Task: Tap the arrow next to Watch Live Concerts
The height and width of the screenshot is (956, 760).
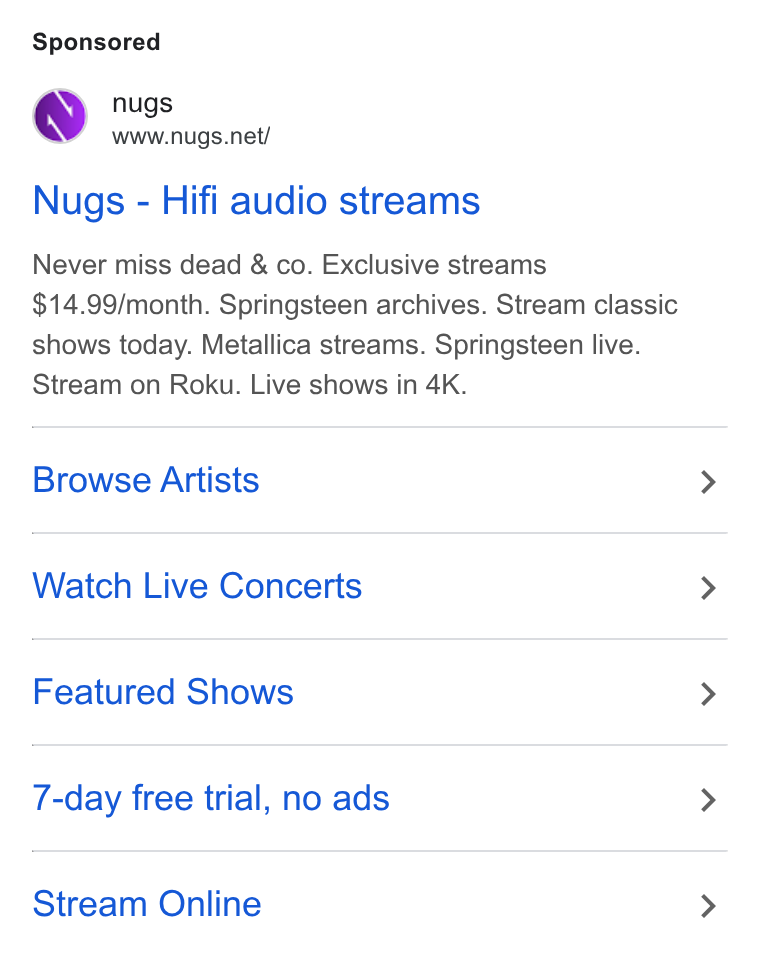Action: pyautogui.click(x=708, y=588)
